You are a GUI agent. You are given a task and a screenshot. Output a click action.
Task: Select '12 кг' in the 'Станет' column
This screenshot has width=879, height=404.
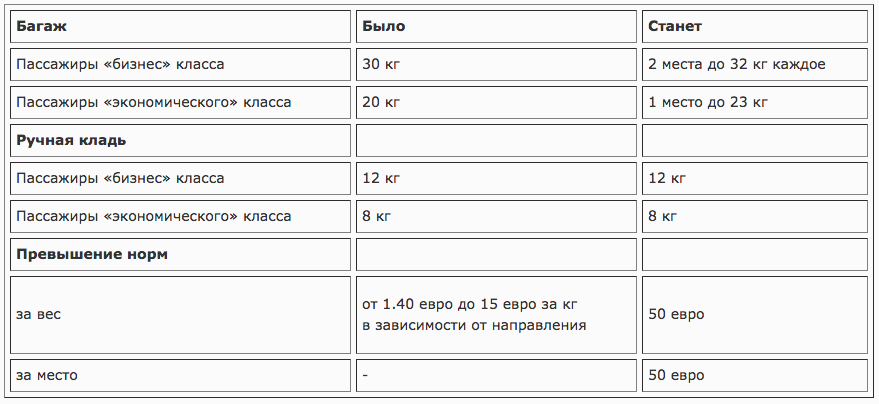point(755,179)
